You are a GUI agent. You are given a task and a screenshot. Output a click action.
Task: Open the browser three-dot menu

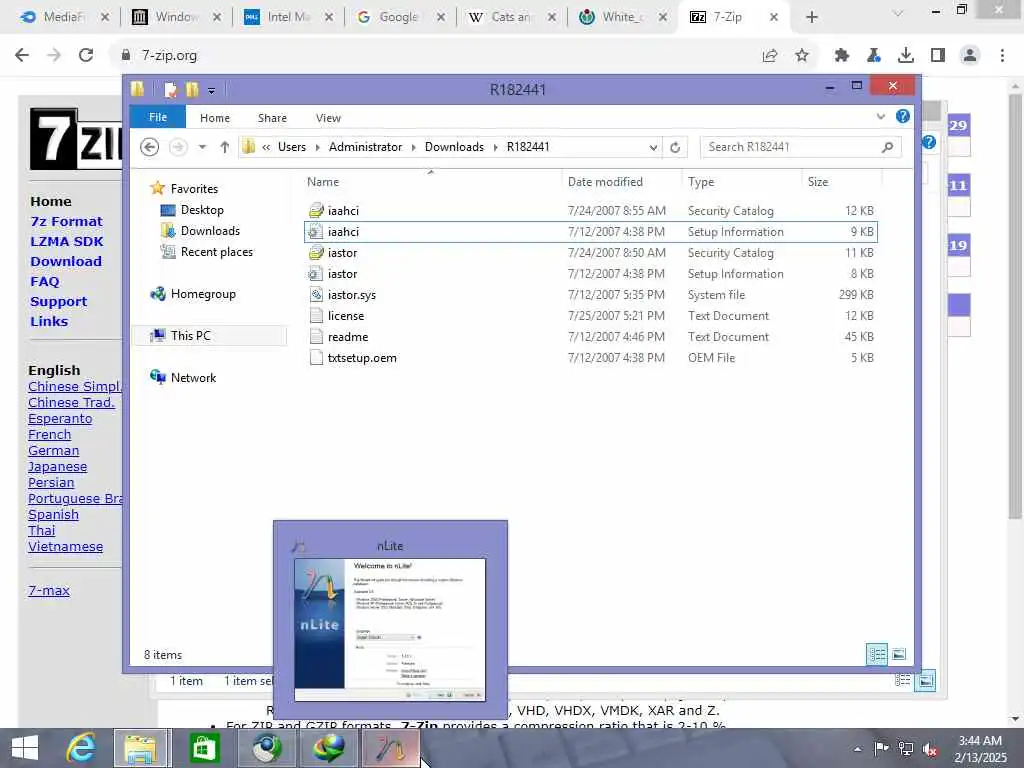tap(1002, 56)
